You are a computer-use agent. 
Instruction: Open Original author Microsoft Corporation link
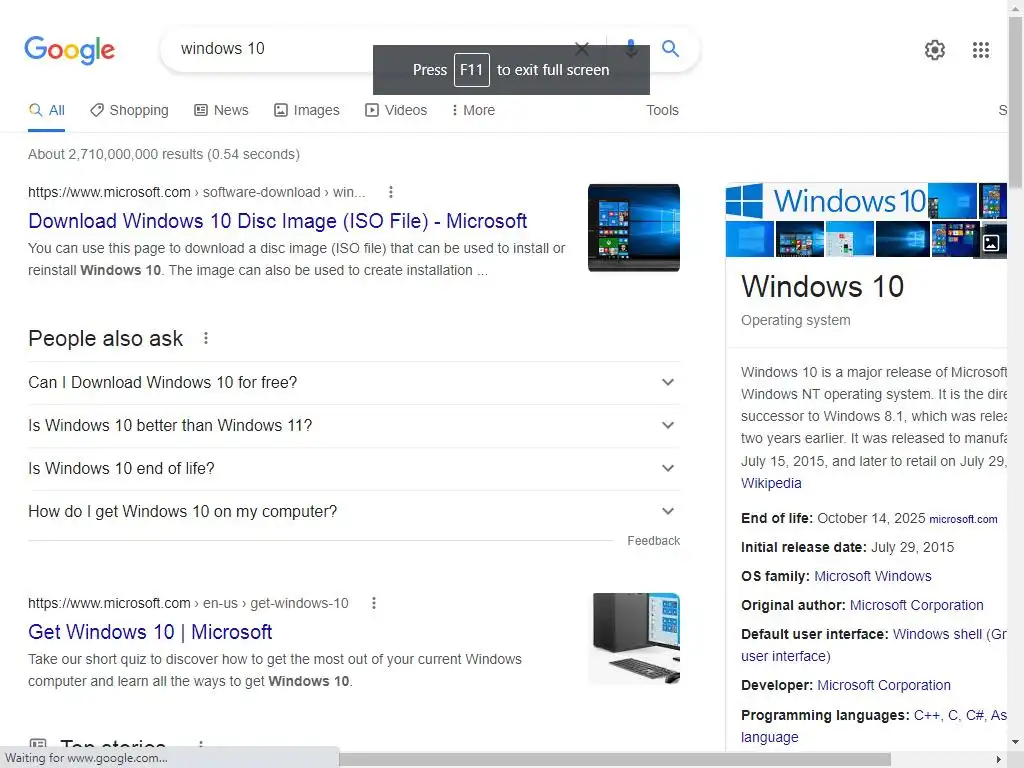pos(916,605)
